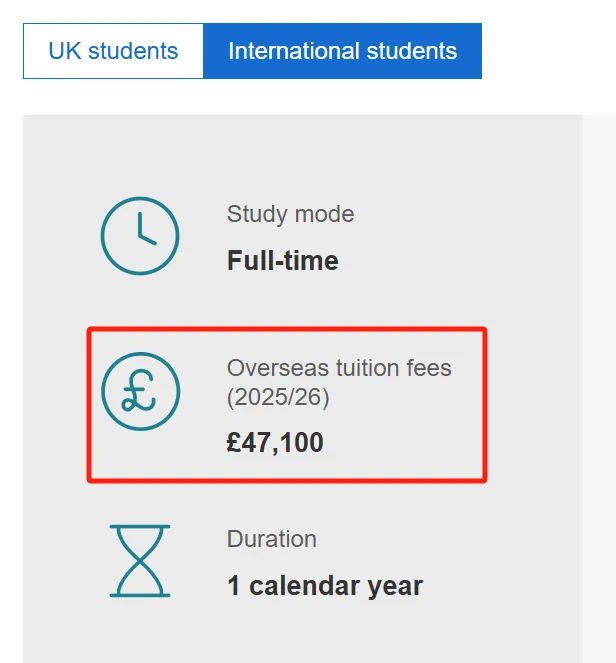616x663 pixels.
Task: Click the Overseas tuition fees heading
Action: pos(339,367)
